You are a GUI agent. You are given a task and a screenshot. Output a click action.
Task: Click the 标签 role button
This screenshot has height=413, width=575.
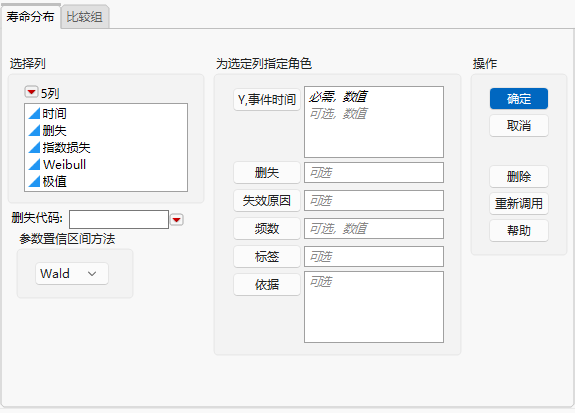(x=267, y=256)
